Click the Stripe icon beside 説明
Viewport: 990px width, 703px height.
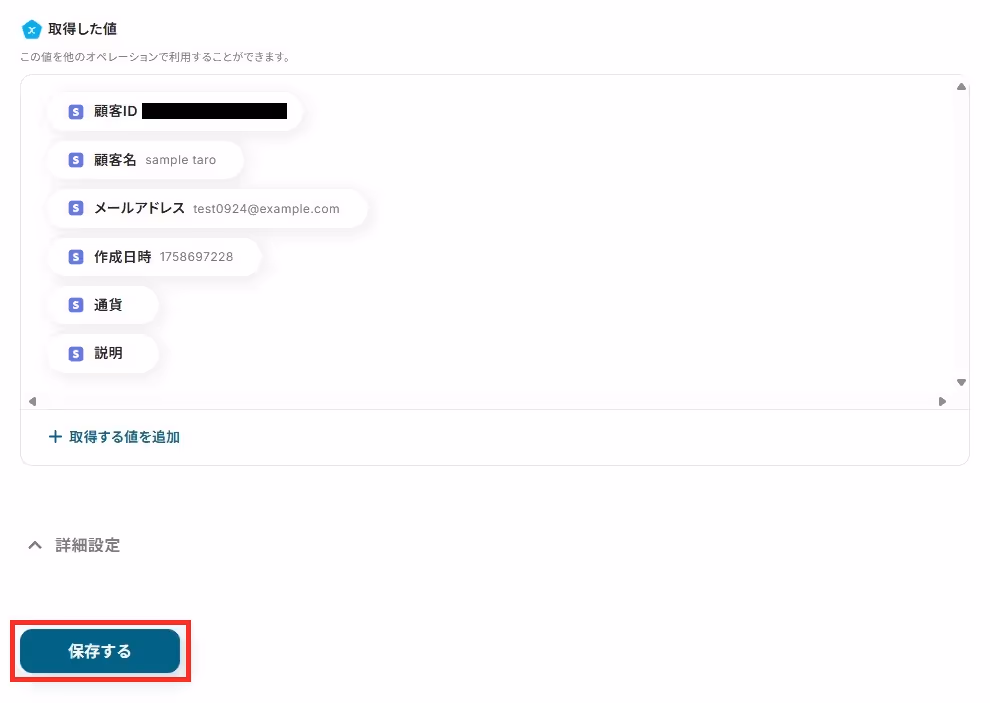[x=76, y=354]
